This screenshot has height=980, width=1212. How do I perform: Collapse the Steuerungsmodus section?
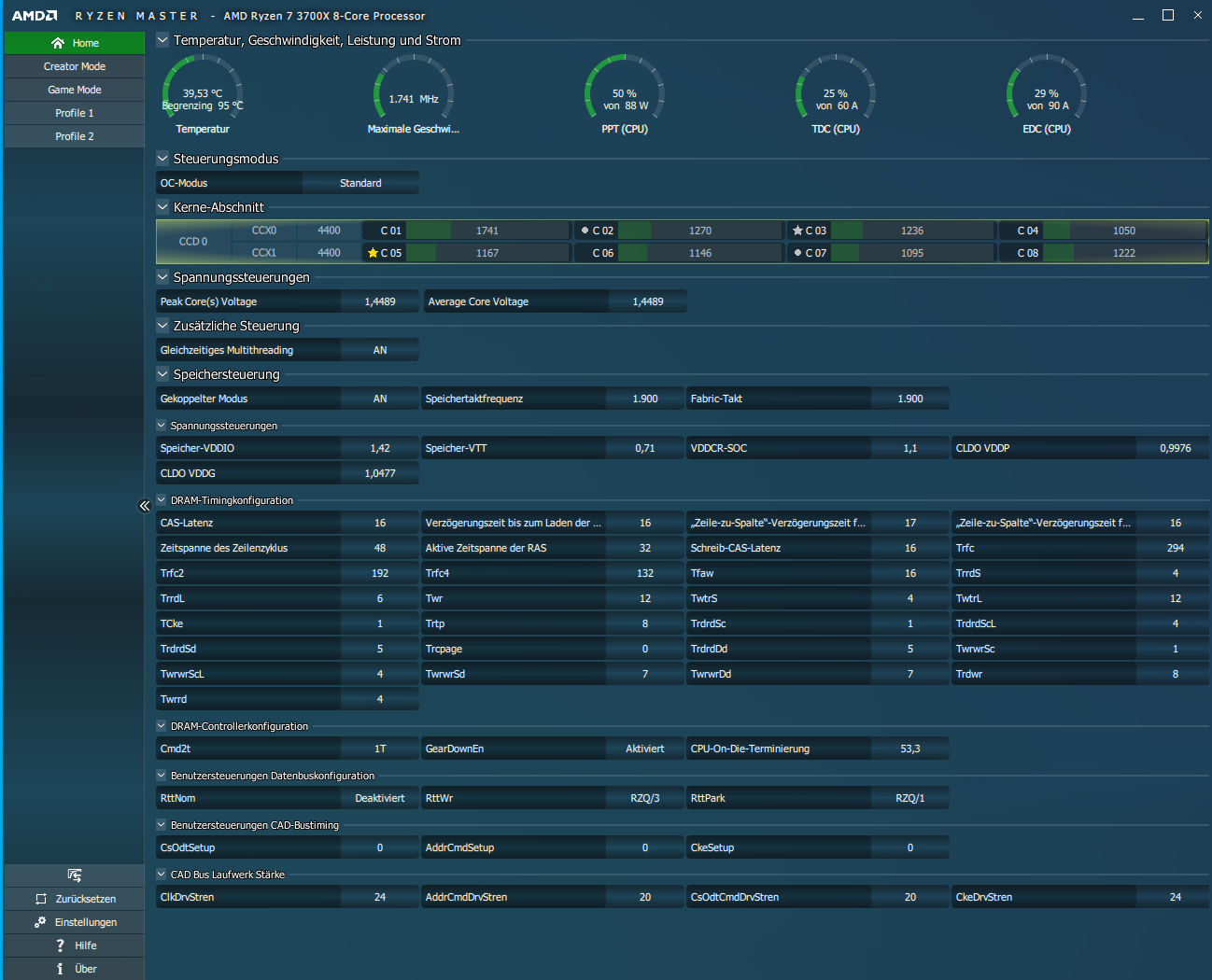click(x=162, y=159)
